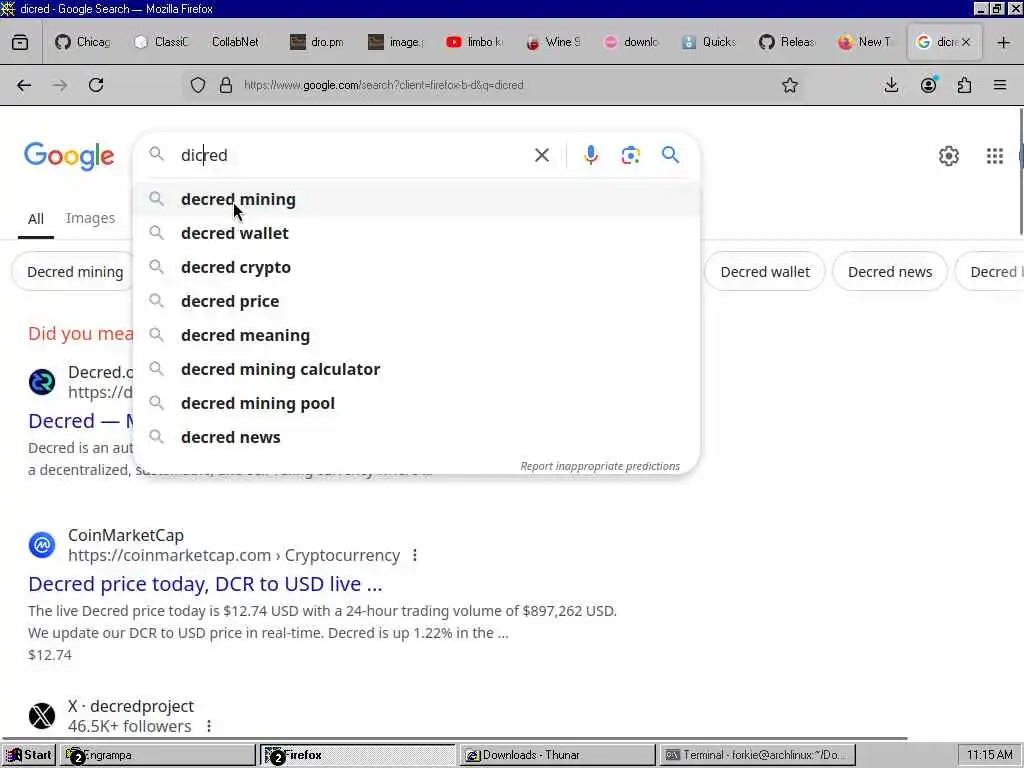Click Report inappropriate predictions link
Viewport: 1024px width, 768px height.
(600, 466)
